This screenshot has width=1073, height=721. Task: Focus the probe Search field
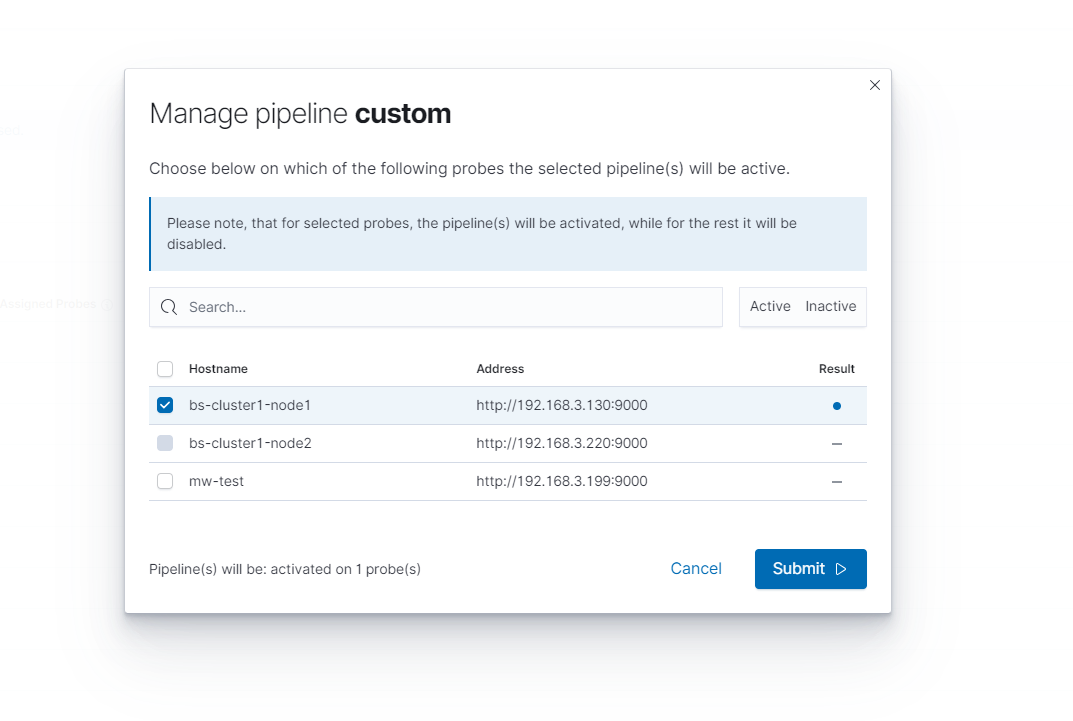click(x=450, y=307)
